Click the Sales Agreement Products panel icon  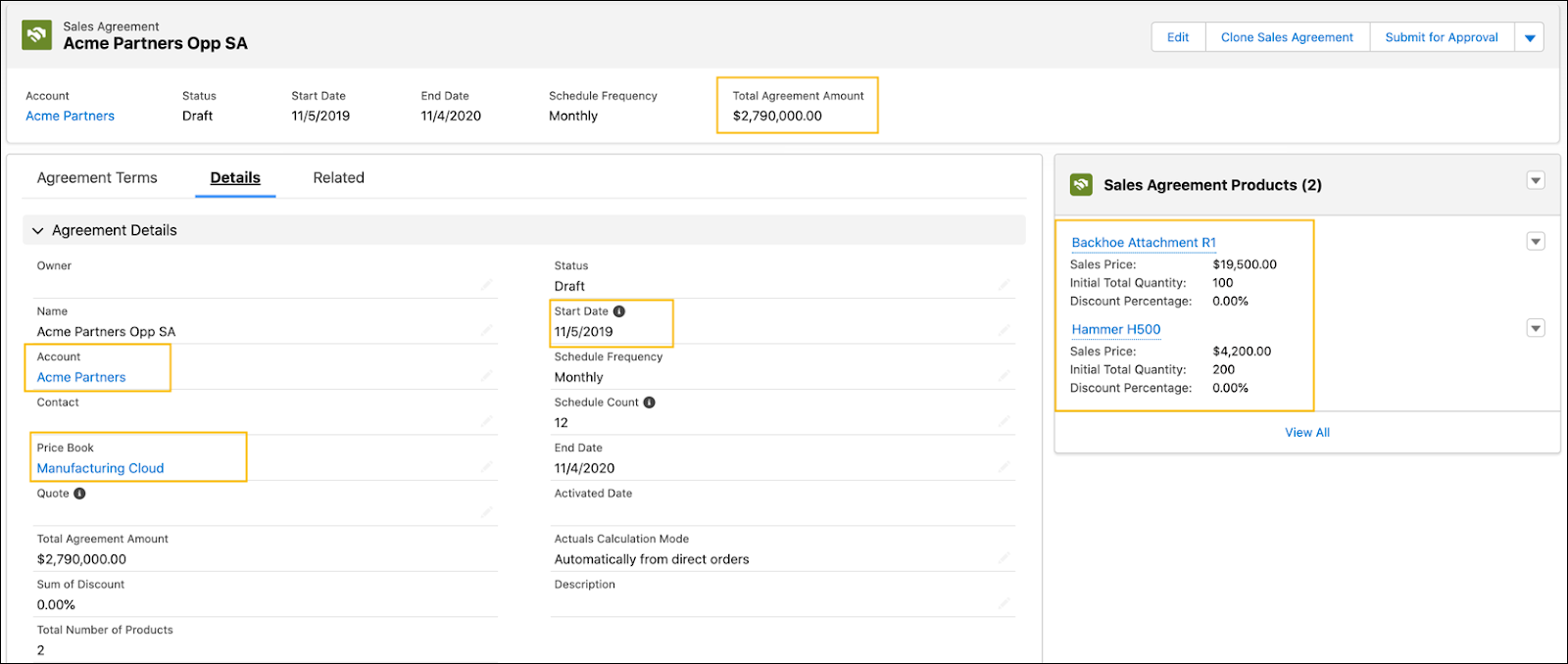pyautogui.click(x=1081, y=184)
